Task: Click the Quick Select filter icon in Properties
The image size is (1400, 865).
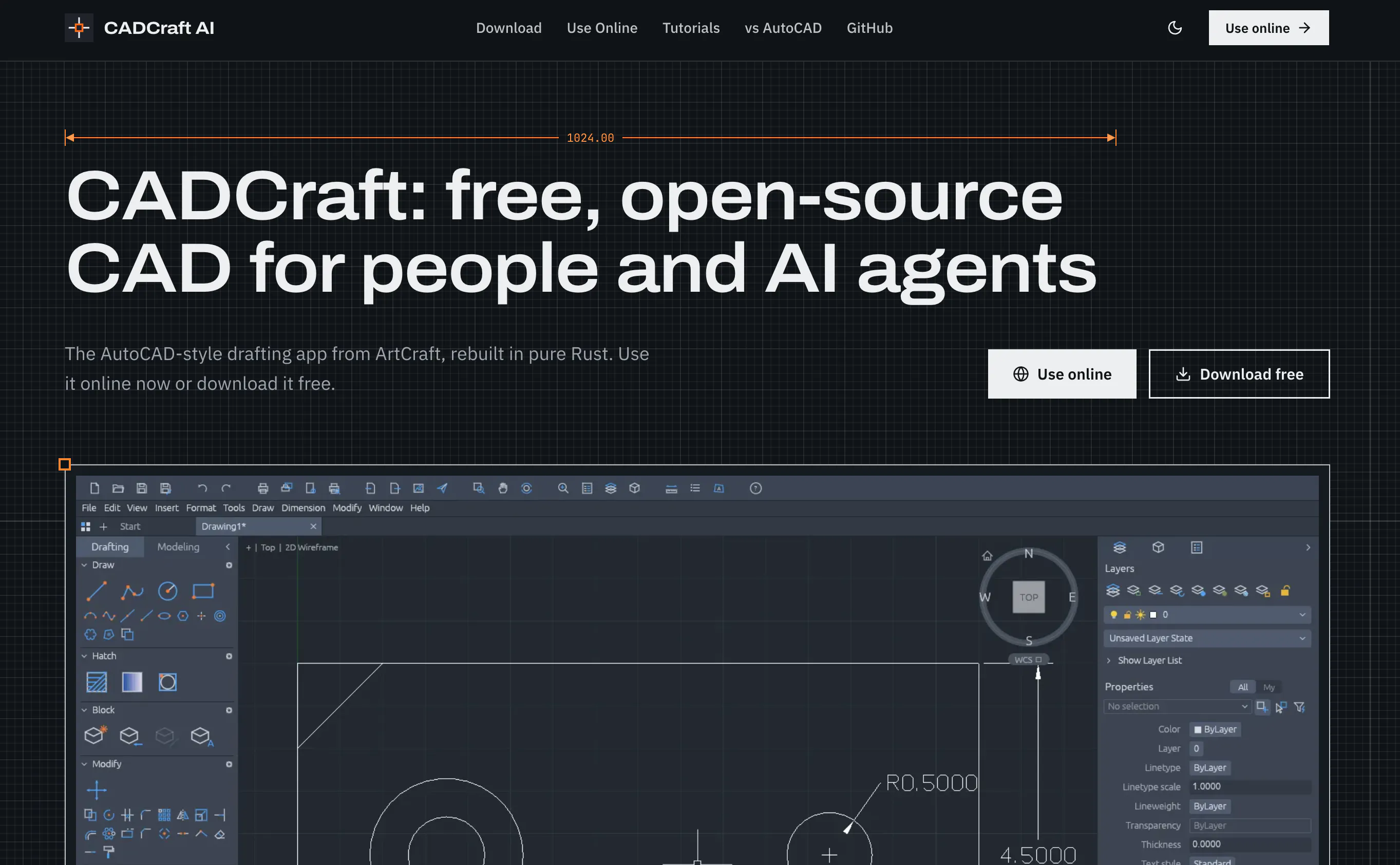Action: [x=1299, y=707]
